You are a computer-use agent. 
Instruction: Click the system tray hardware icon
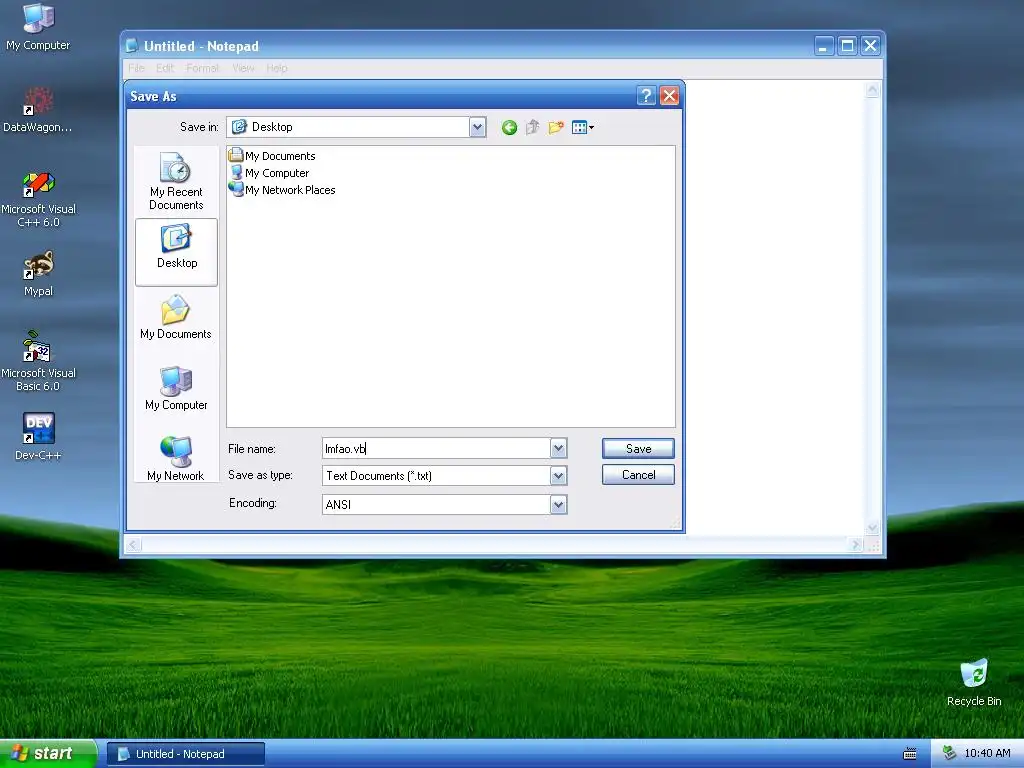(949, 754)
